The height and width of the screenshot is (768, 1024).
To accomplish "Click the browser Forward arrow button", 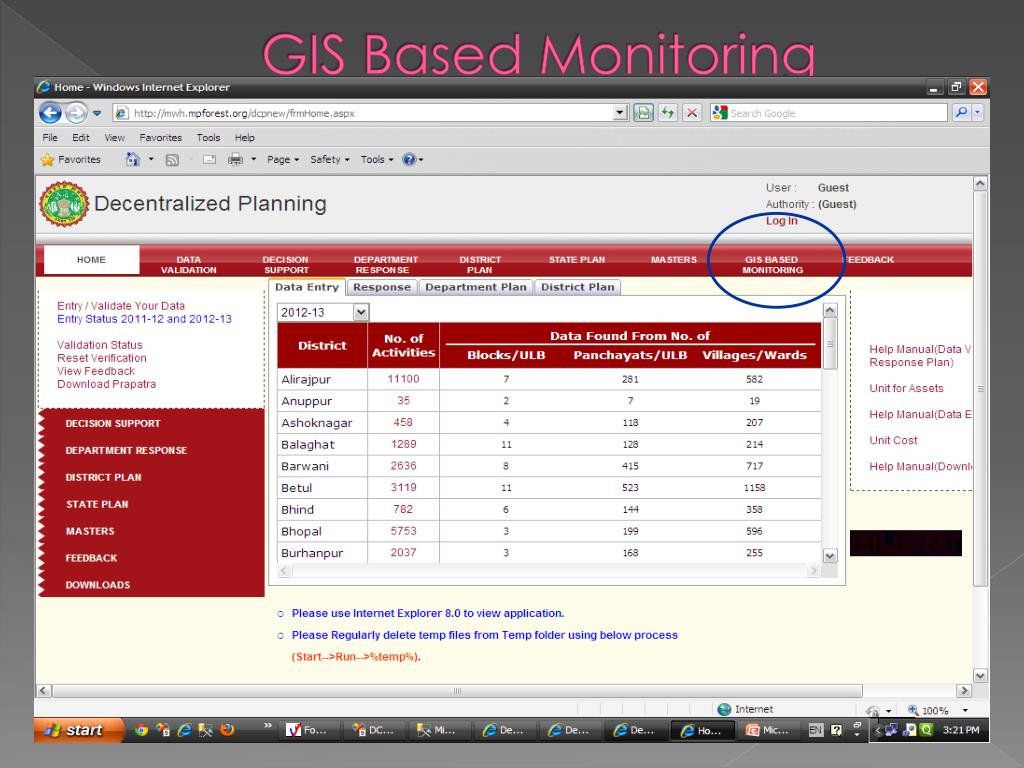I will (x=76, y=113).
